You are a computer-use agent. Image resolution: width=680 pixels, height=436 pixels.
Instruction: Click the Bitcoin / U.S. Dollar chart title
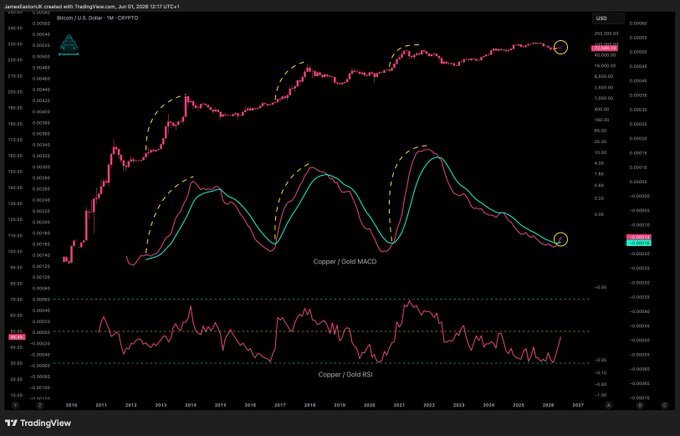click(98, 18)
